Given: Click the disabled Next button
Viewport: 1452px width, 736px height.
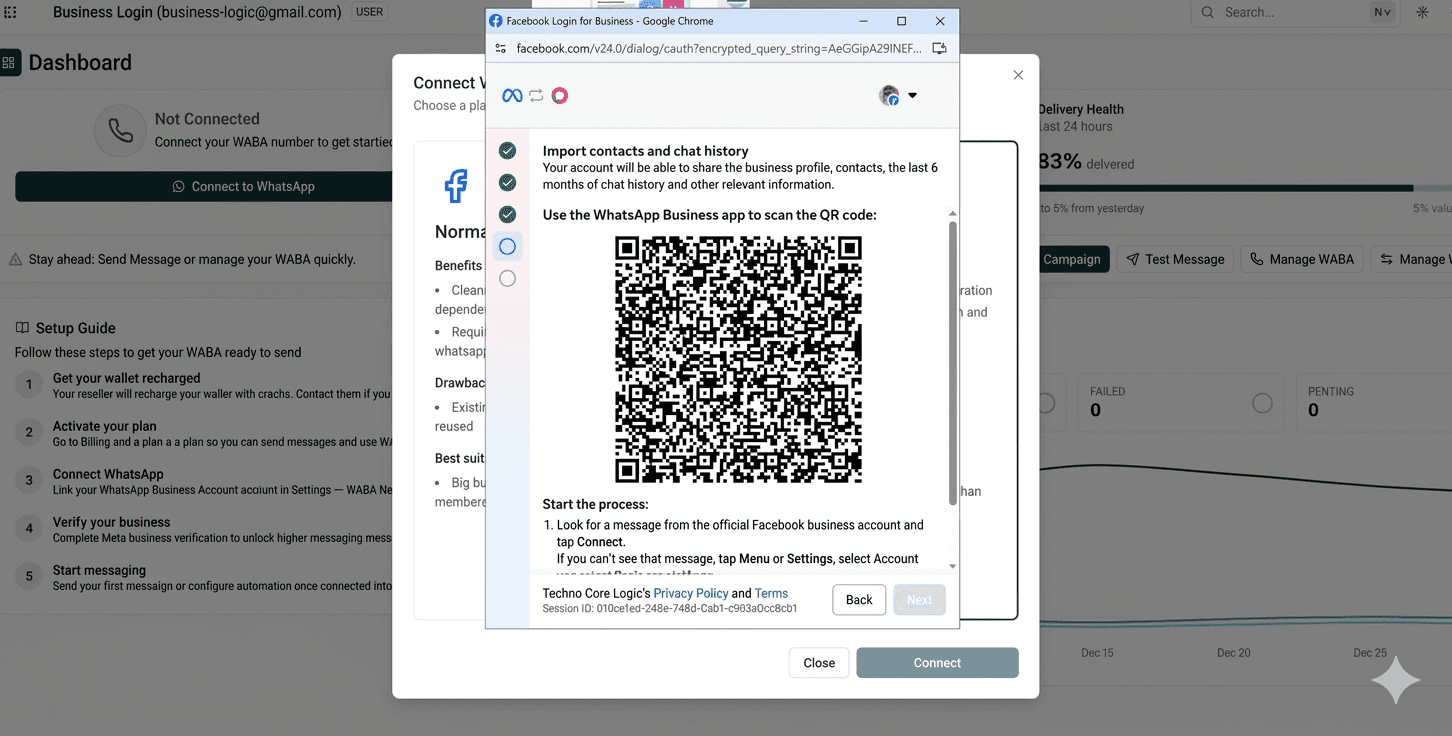Looking at the screenshot, I should 919,600.
